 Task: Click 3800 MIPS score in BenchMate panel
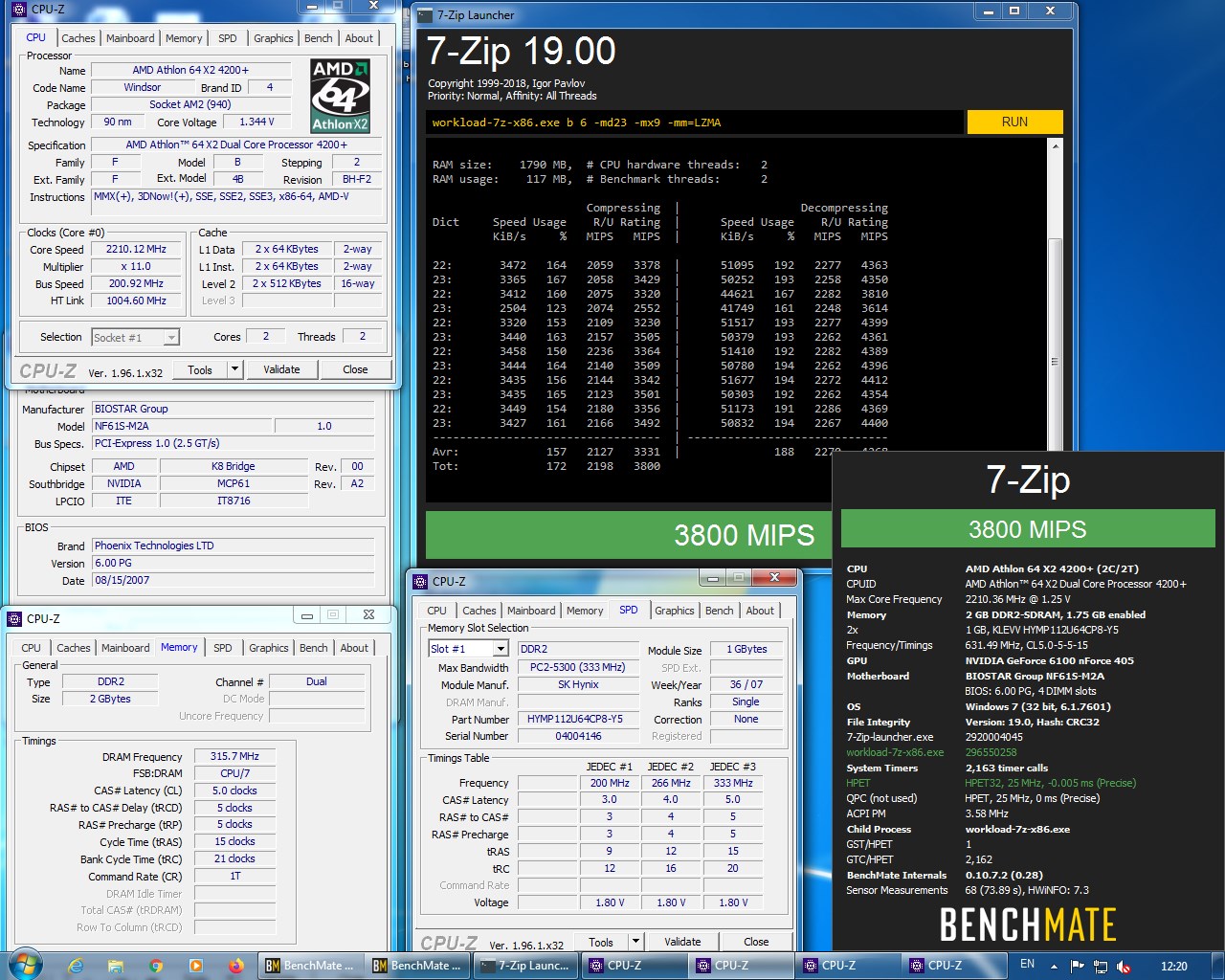[1028, 529]
